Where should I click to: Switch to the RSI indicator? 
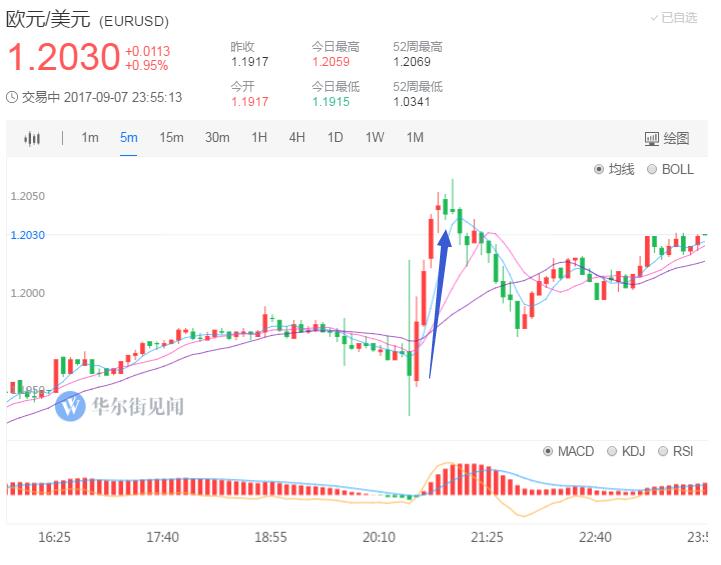pyautogui.click(x=663, y=452)
